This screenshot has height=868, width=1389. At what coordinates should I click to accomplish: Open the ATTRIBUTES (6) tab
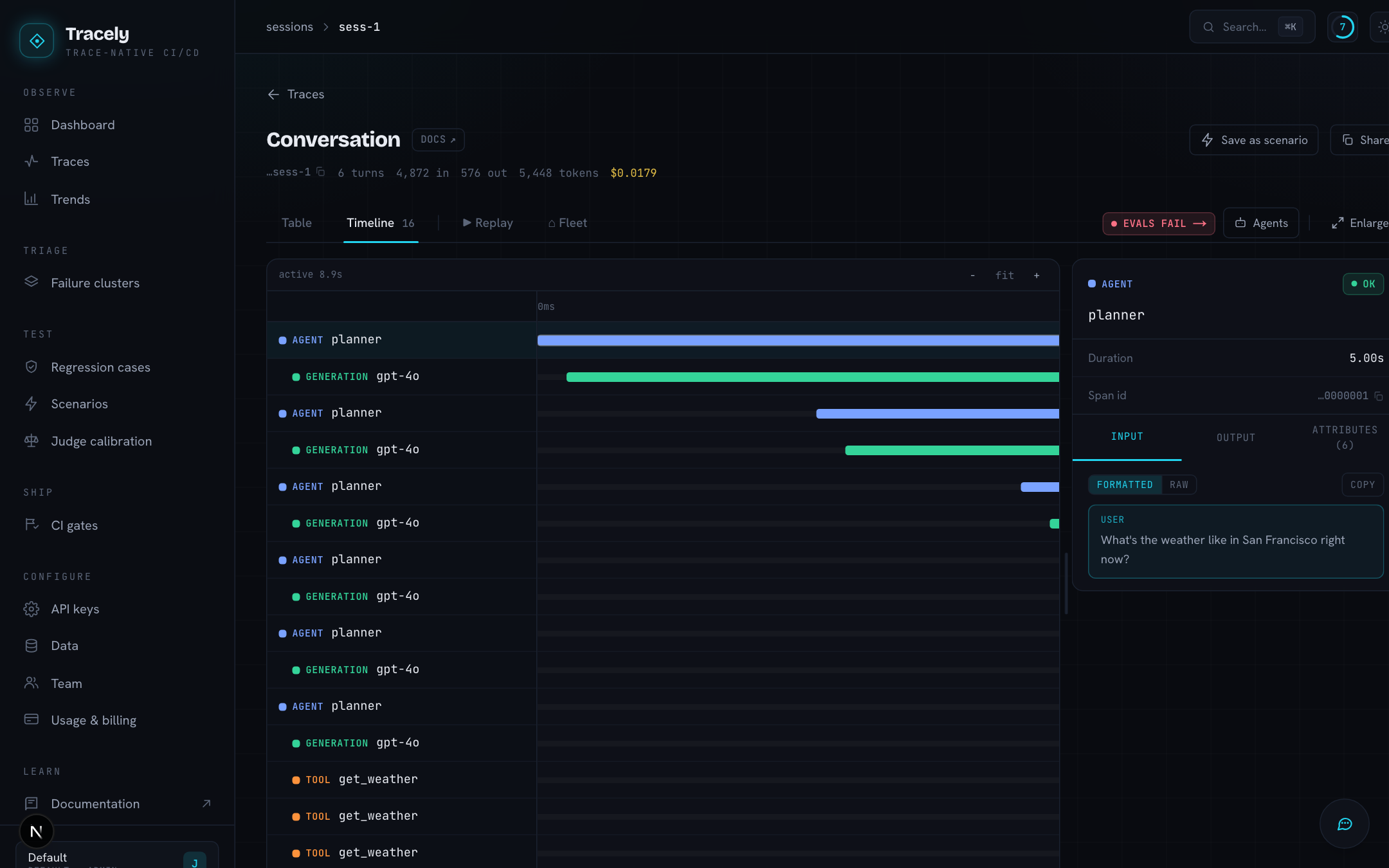tap(1345, 437)
